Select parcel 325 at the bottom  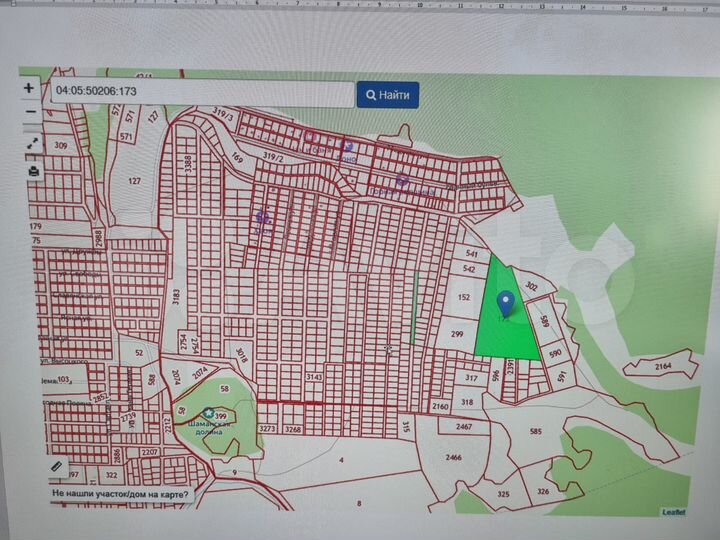click(x=503, y=494)
